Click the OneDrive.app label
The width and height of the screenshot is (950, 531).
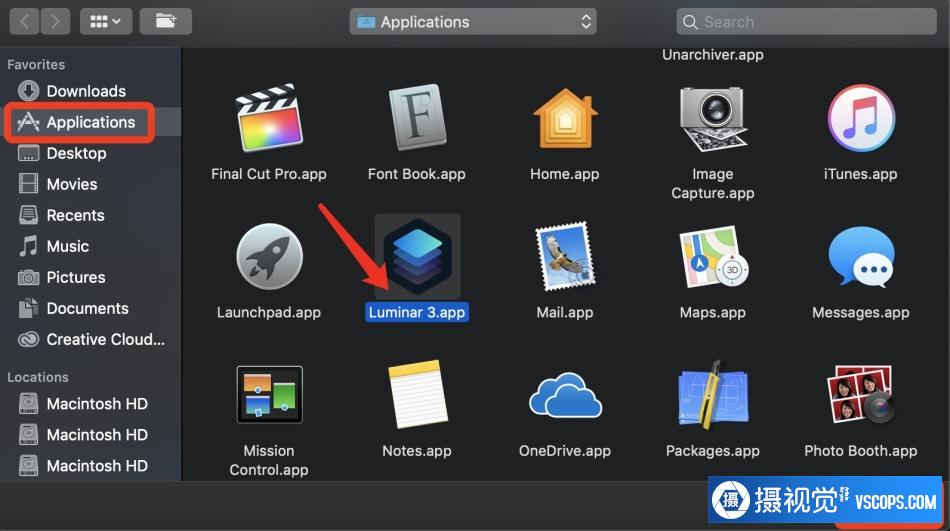pos(565,450)
